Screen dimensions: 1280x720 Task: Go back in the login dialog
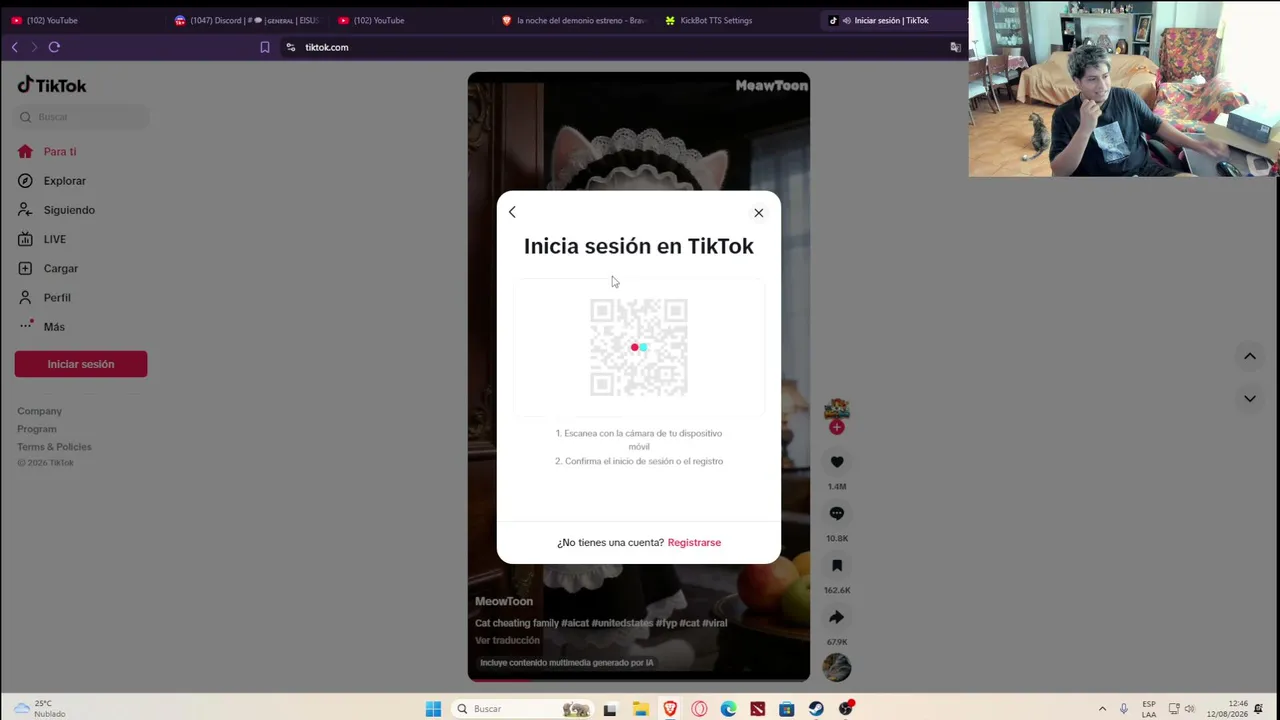(512, 212)
